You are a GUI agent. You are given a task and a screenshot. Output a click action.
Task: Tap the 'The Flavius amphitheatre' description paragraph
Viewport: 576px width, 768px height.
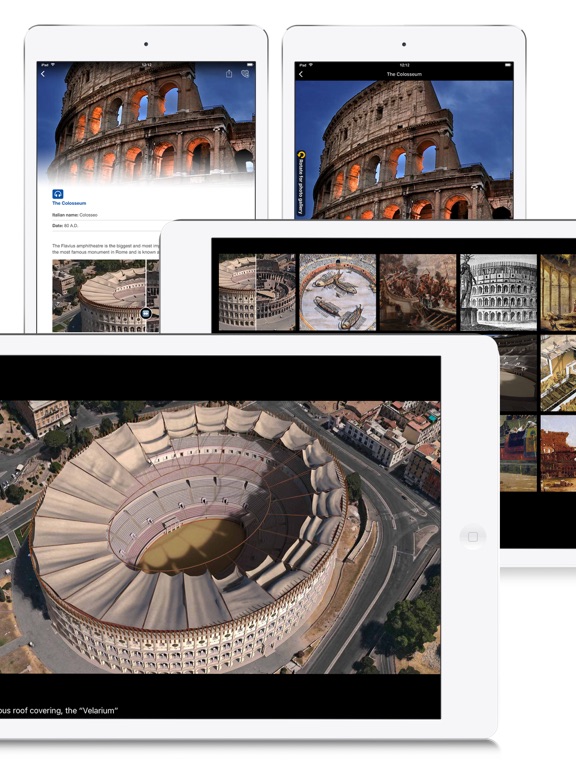pyautogui.click(x=106, y=249)
